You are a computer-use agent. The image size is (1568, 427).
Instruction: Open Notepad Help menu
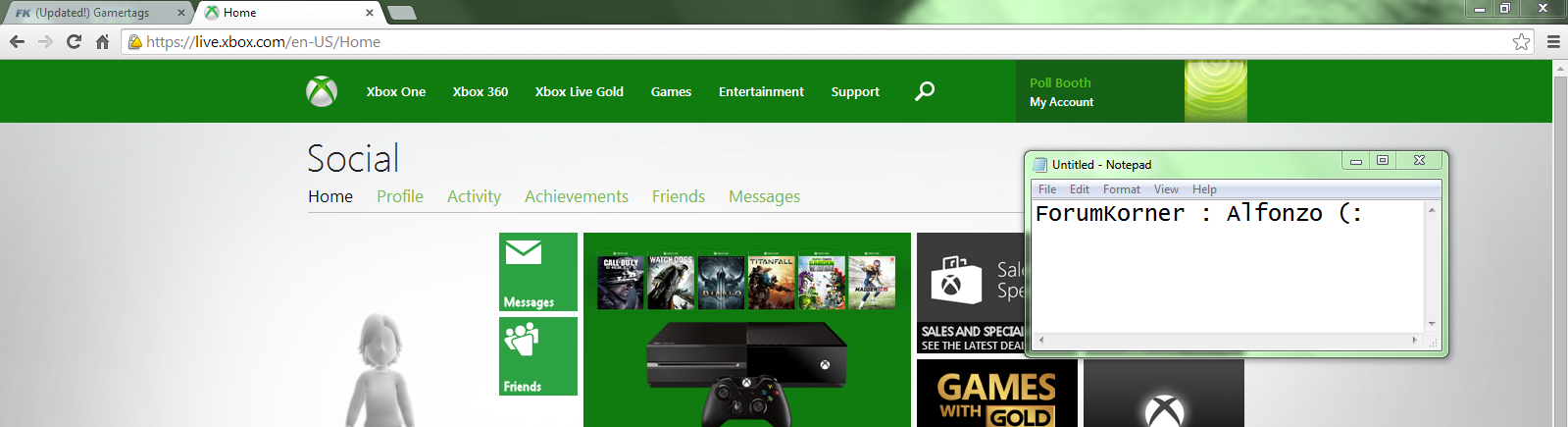pos(1204,189)
